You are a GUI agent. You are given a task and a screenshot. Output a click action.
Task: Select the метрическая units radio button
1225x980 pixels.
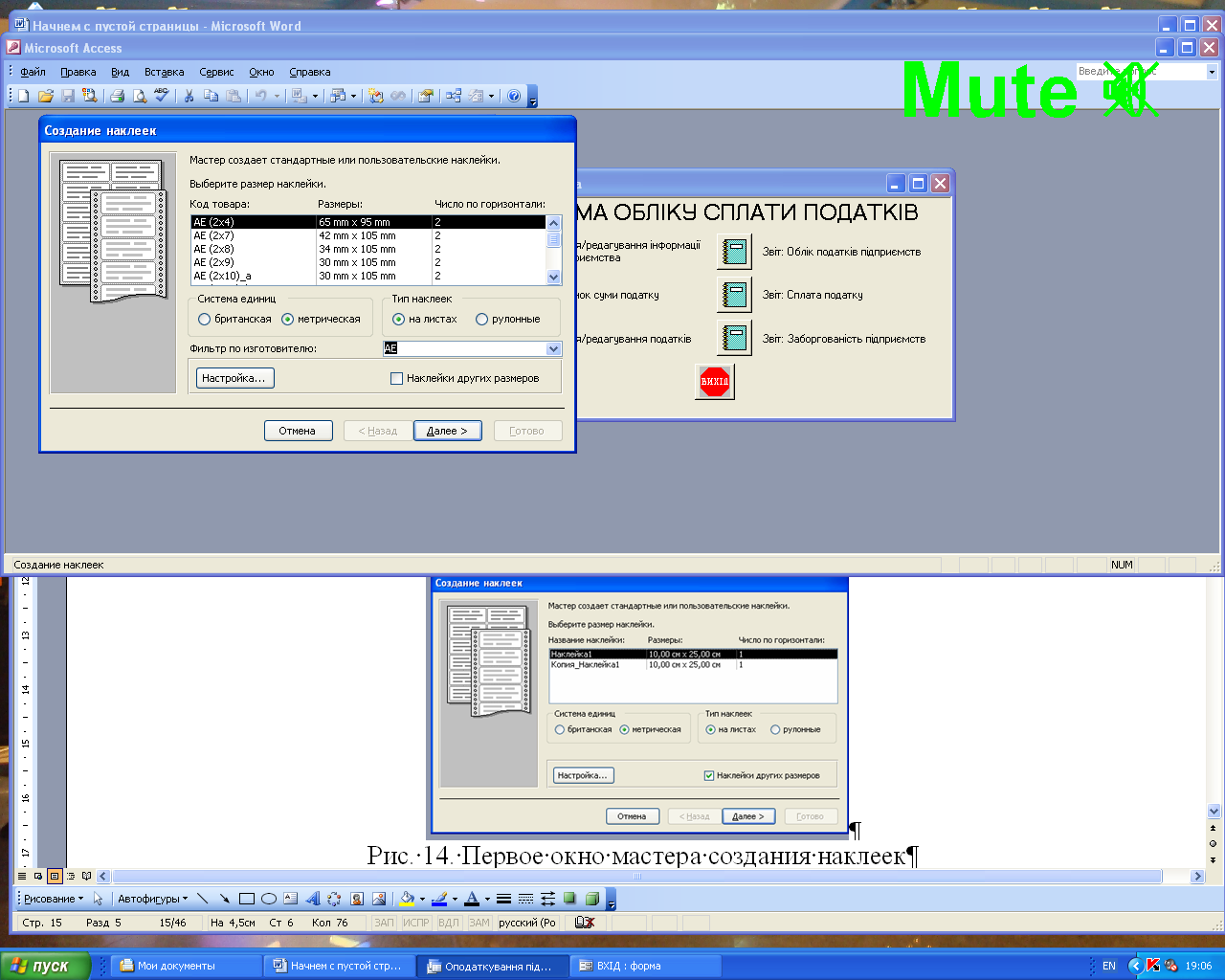pyautogui.click(x=288, y=320)
